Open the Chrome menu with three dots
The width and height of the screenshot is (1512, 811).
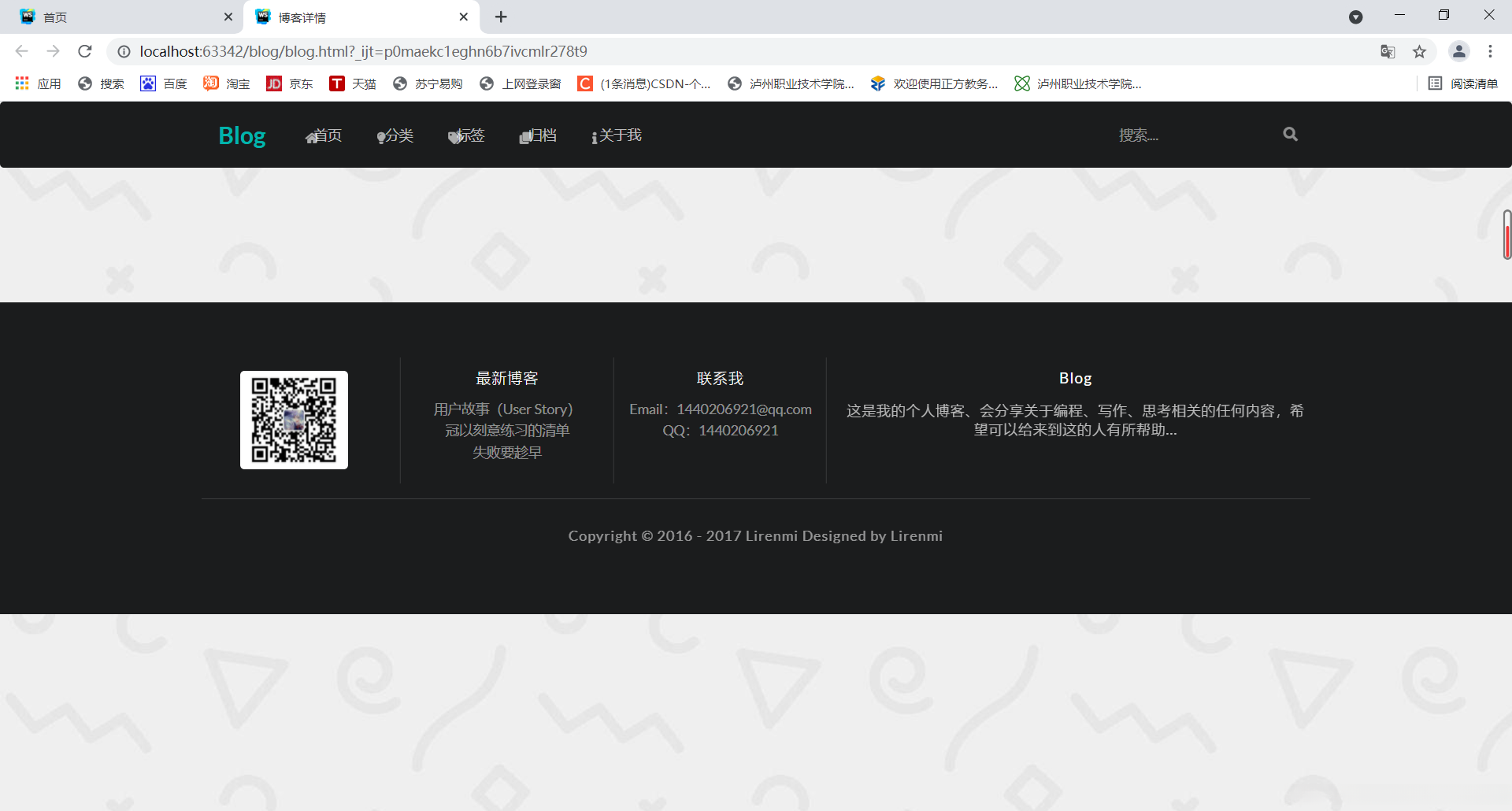(x=1490, y=51)
